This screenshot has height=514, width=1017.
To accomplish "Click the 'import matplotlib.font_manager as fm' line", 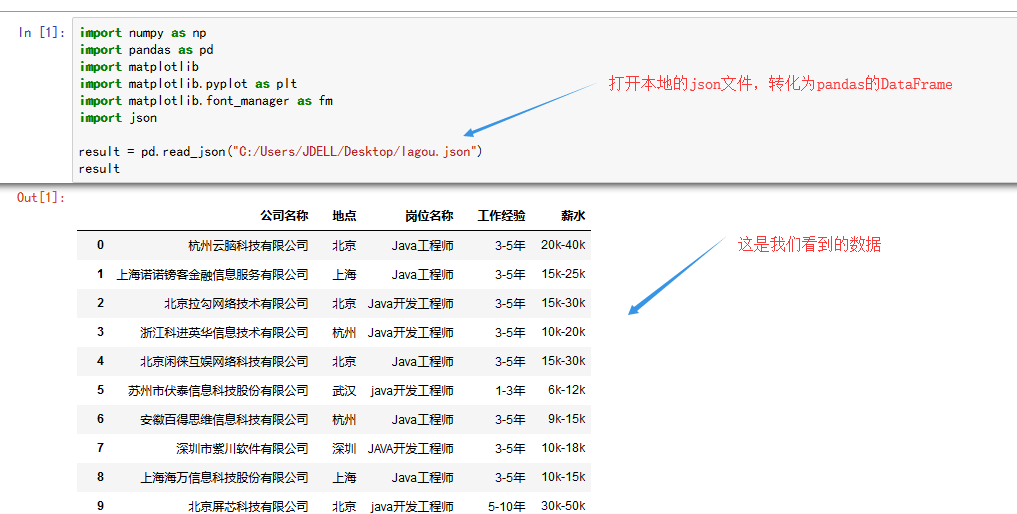I will (206, 101).
